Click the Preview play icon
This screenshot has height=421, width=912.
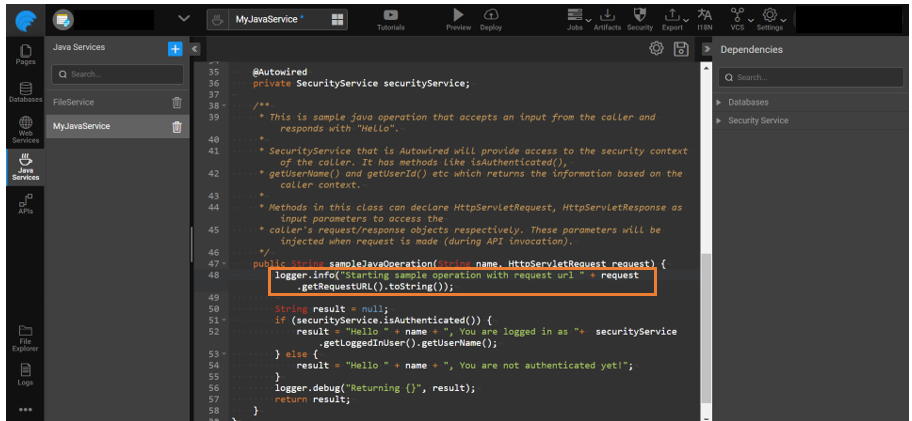458,15
